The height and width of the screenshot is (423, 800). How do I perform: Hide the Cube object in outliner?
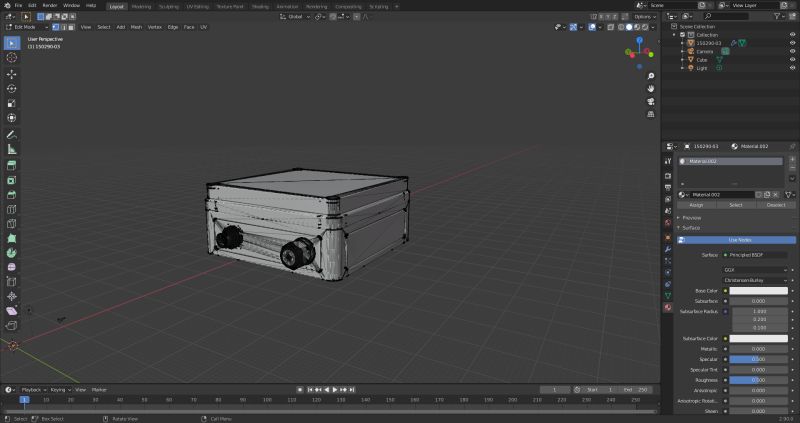click(x=792, y=60)
